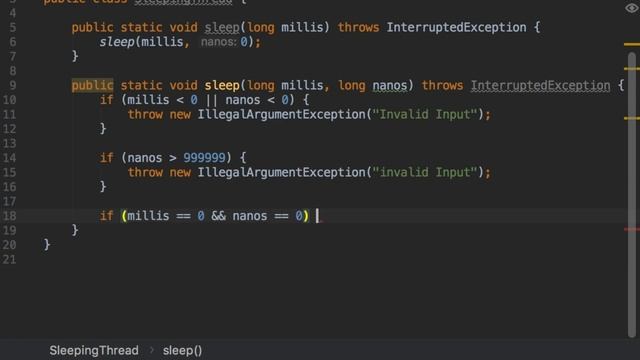The width and height of the screenshot is (640, 360).
Task: Click the bold sleep method name on line 9
Action: coord(222,85)
